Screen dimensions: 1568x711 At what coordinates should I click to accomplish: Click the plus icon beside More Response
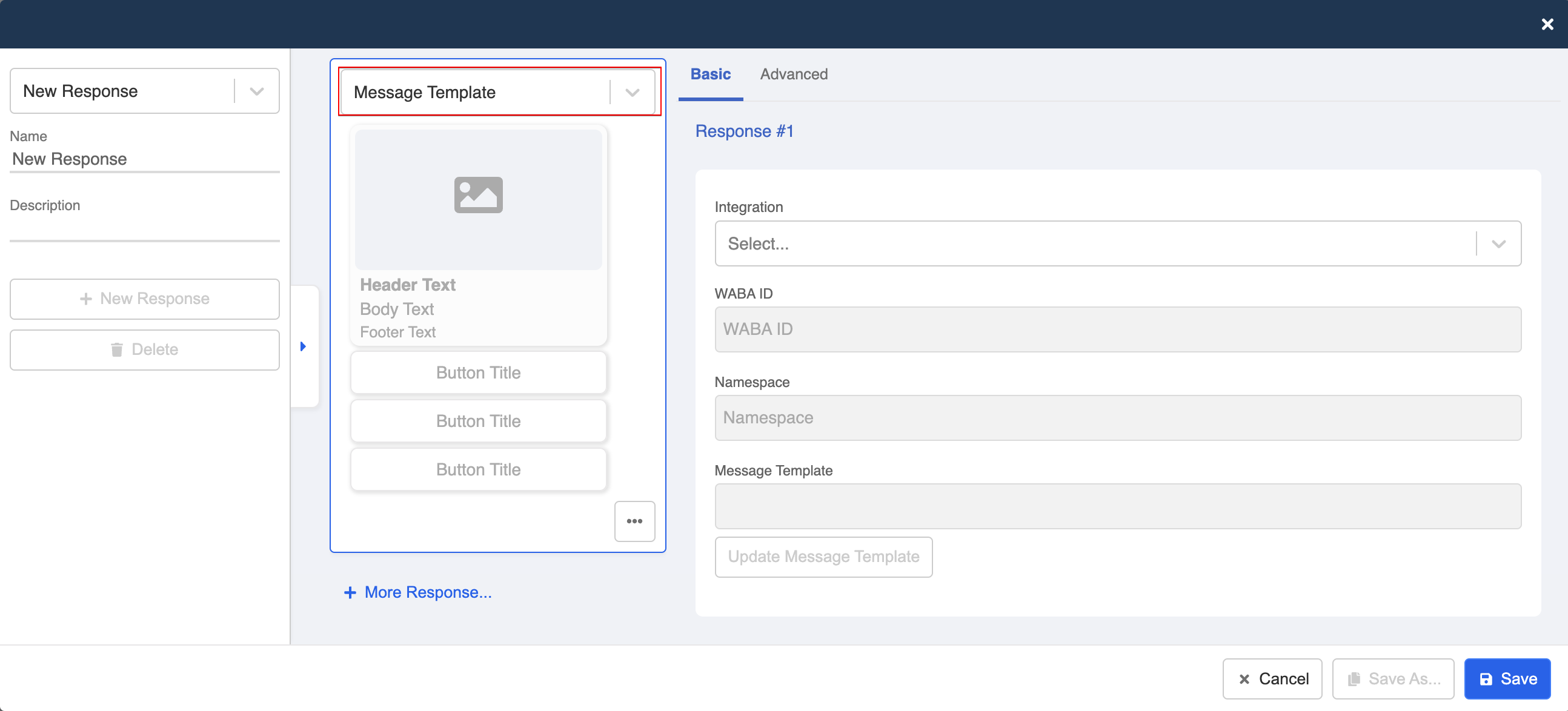point(350,592)
